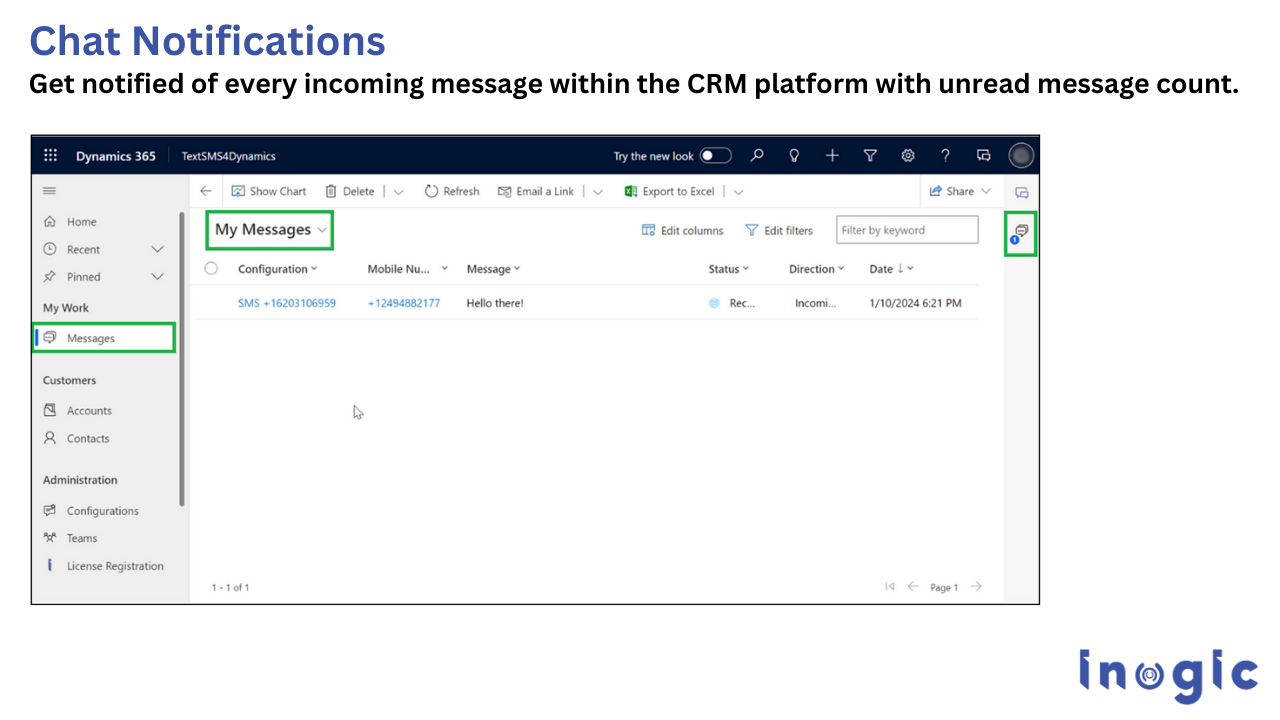The height and width of the screenshot is (720, 1280).
Task: Open the Status column header menu
Action: click(728, 269)
